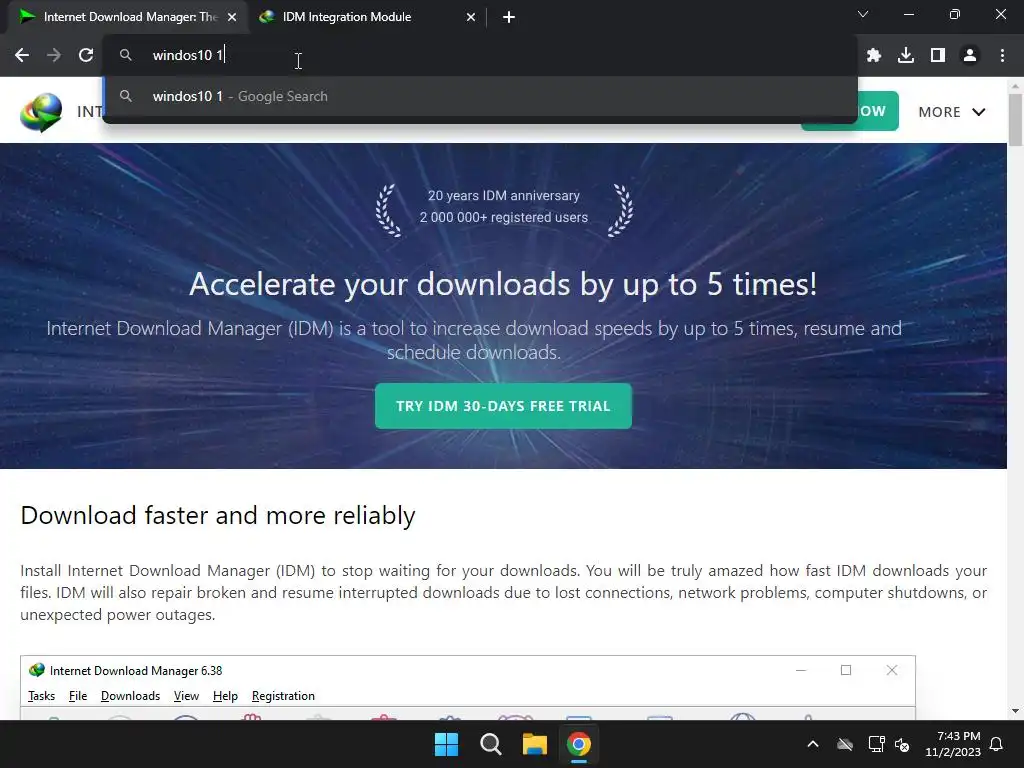Click '2 000 000+ registered users' text
The width and height of the screenshot is (1024, 768).
(504, 217)
